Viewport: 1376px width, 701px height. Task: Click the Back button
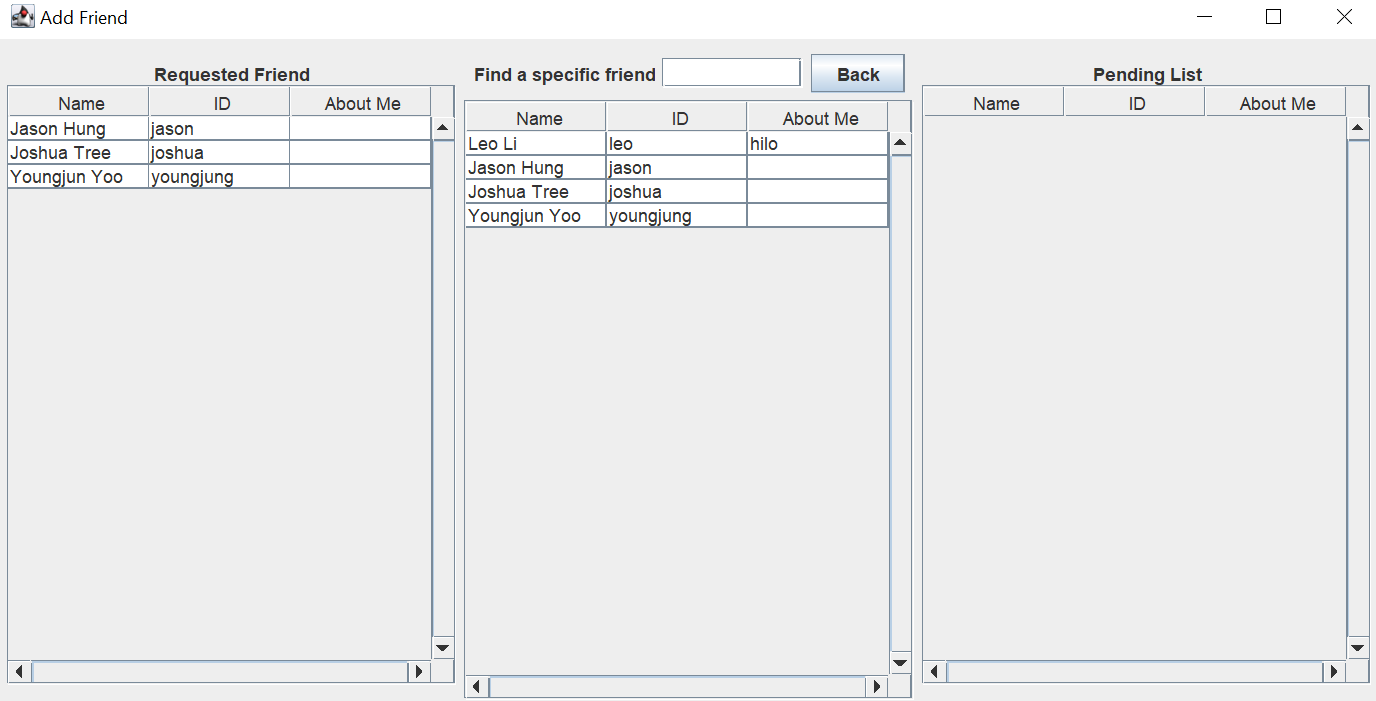tap(857, 74)
